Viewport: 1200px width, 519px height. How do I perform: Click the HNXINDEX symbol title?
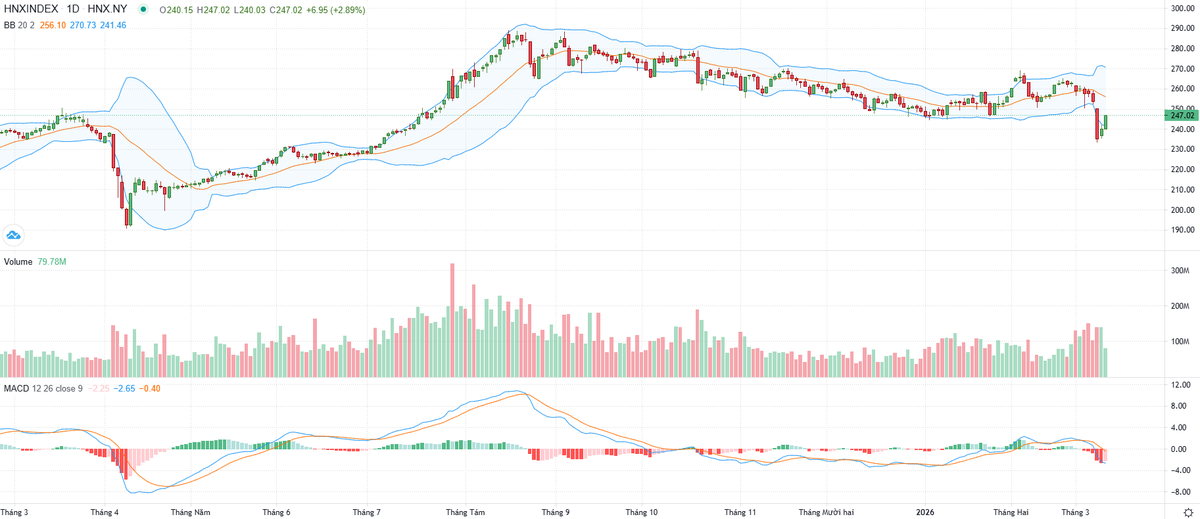coord(31,9)
